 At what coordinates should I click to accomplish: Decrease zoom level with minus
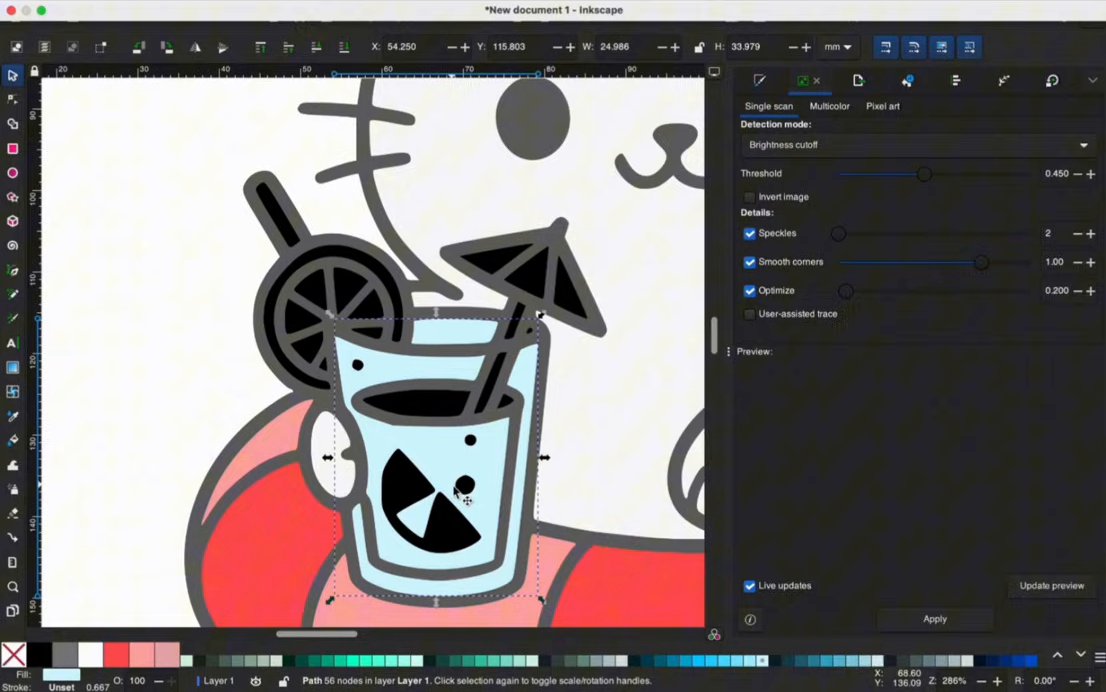point(981,681)
